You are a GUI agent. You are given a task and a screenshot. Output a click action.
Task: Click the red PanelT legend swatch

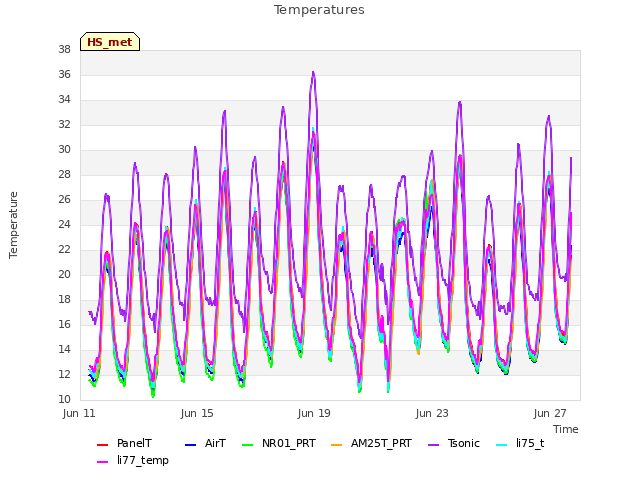pos(102,444)
